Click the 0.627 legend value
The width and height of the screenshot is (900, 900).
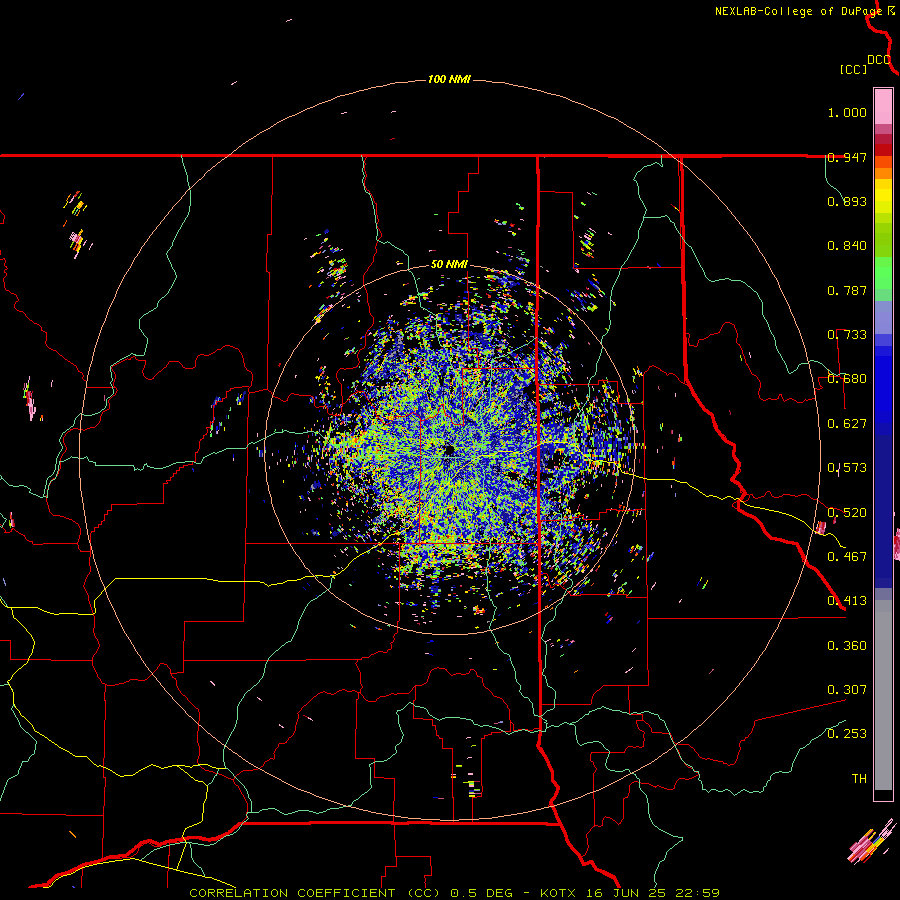[847, 424]
